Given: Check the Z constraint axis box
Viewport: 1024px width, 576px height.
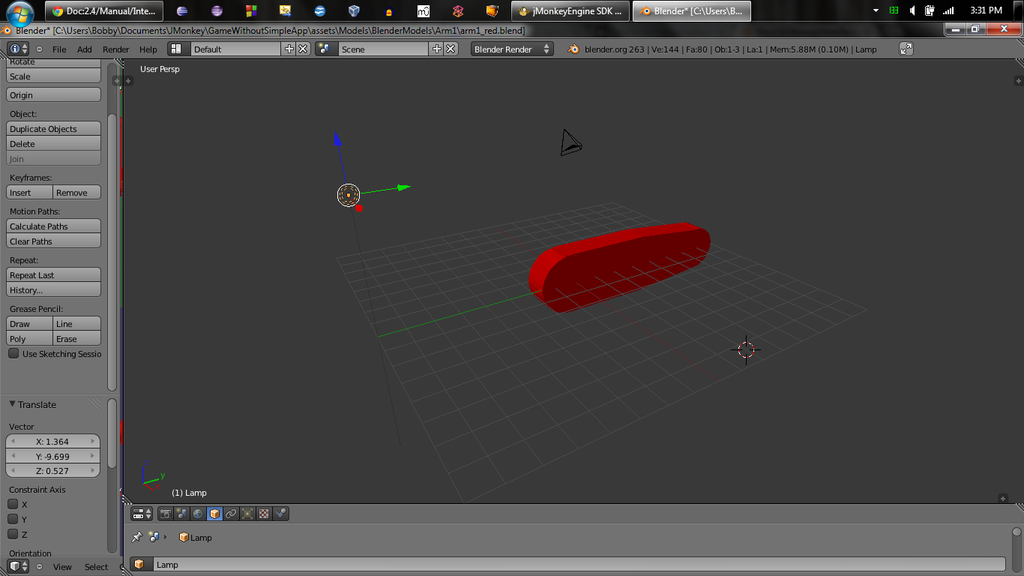Looking at the screenshot, I should pyautogui.click(x=14, y=534).
